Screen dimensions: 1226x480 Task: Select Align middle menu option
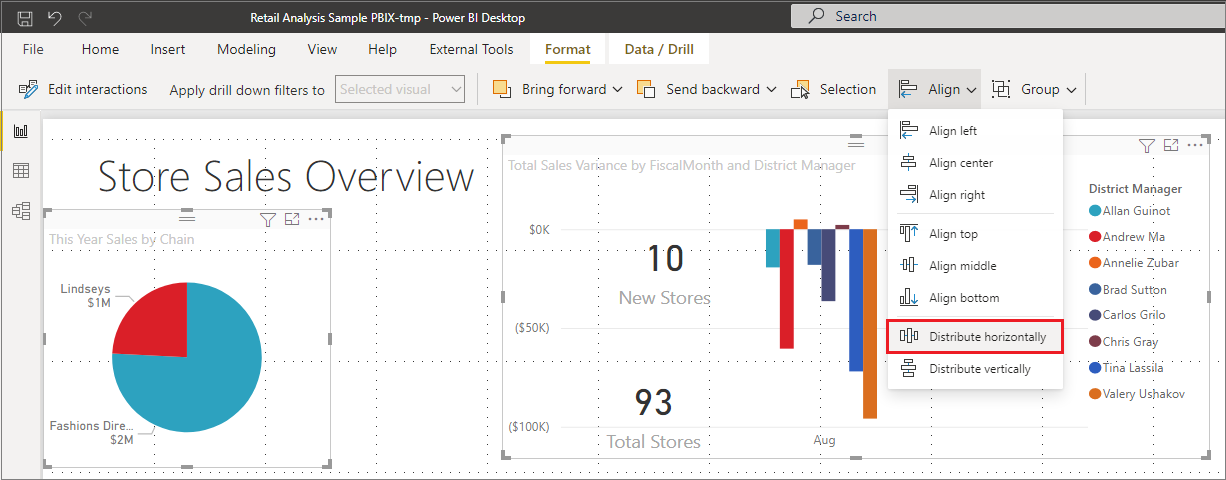[962, 266]
